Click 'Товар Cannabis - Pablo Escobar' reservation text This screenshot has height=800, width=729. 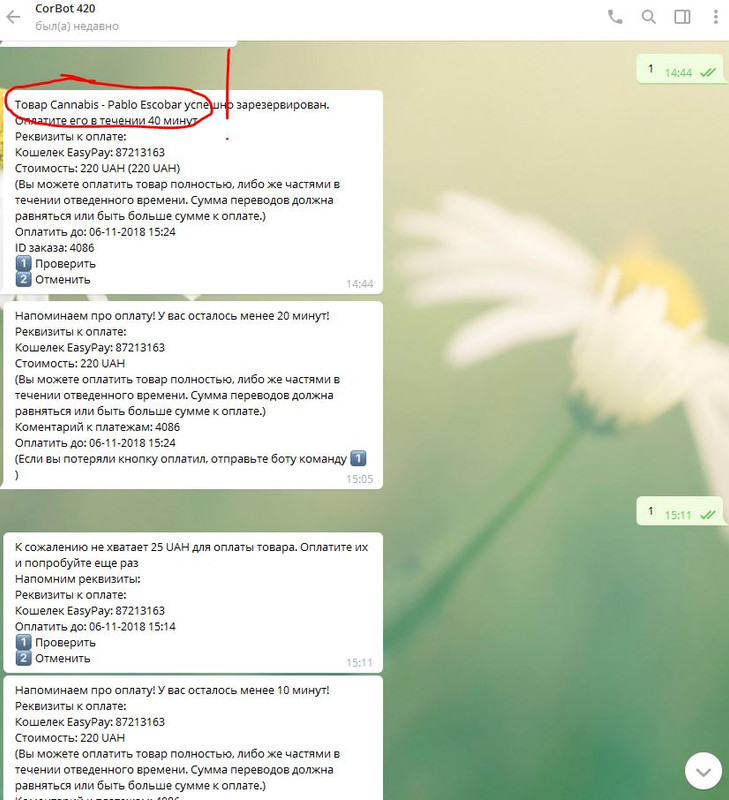click(98, 105)
